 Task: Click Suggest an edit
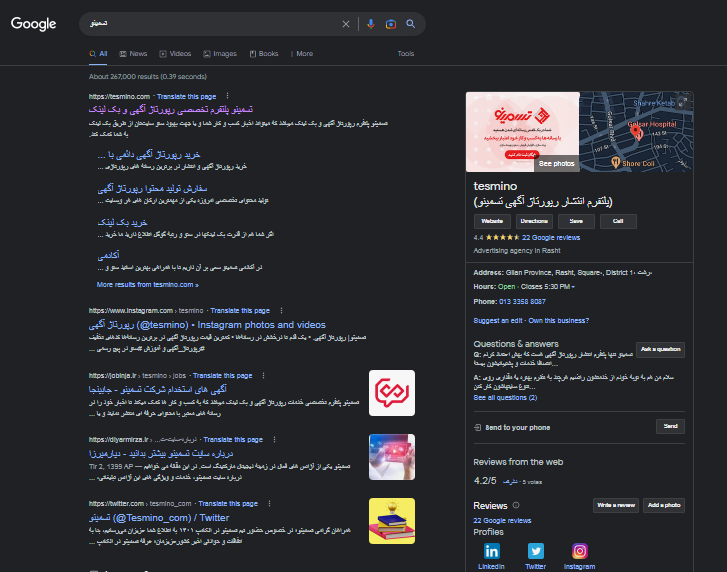pos(498,321)
